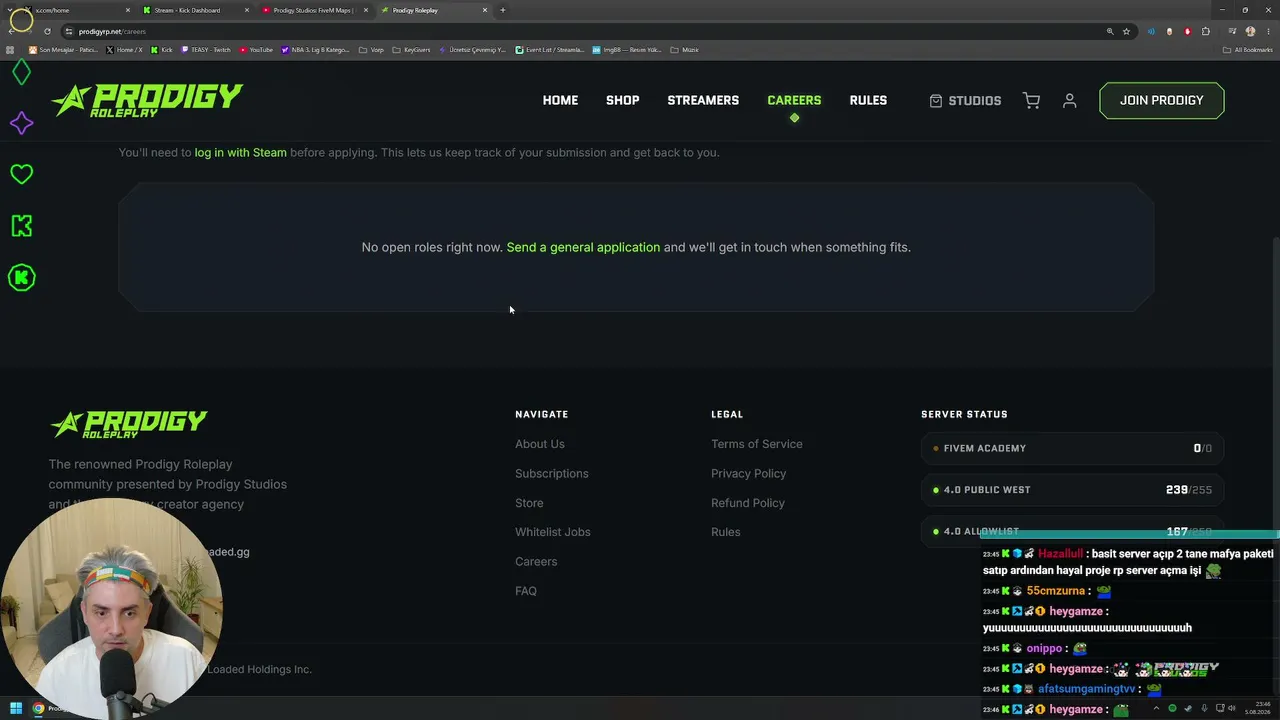Viewport: 1280px width, 720px height.
Task: Open the SHOP menu item
Action: pyautogui.click(x=622, y=101)
